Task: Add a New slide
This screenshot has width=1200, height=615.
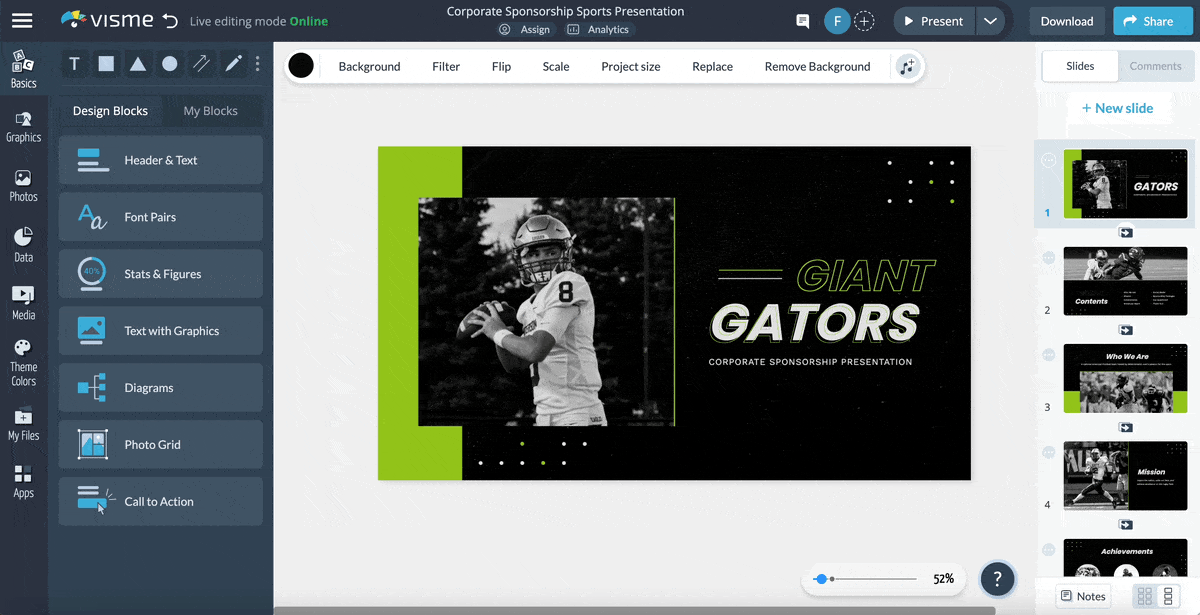Action: 1117,108
